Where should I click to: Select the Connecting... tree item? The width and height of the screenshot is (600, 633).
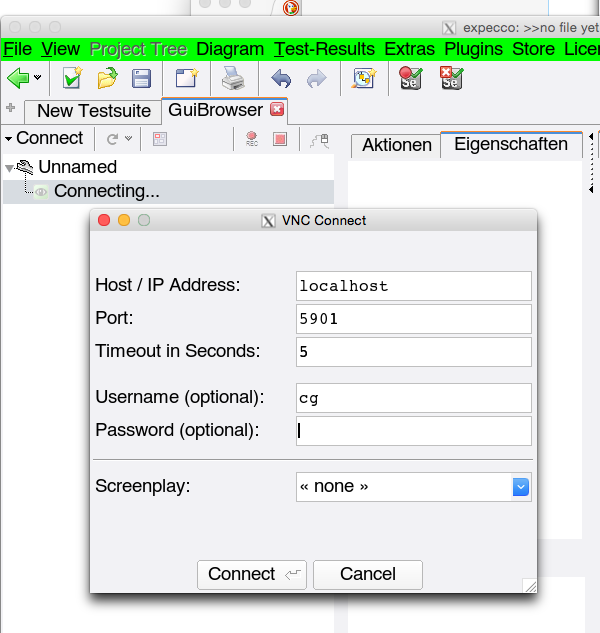pyautogui.click(x=106, y=191)
